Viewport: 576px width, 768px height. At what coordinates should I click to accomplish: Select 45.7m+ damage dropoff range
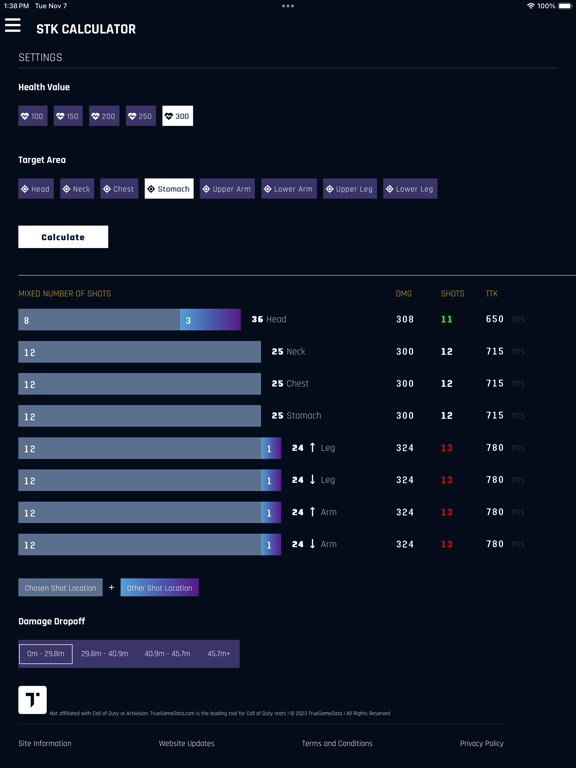pyautogui.click(x=218, y=654)
